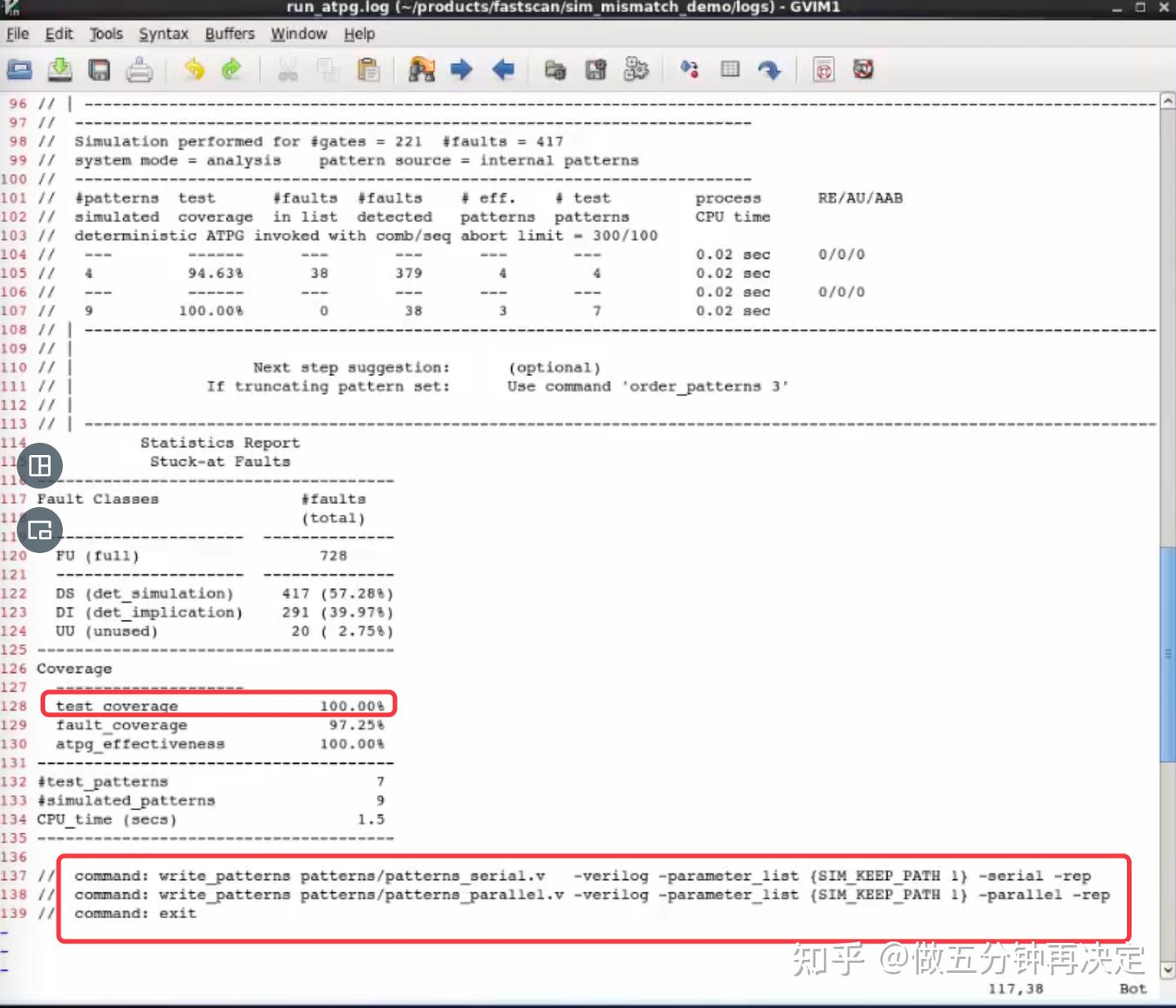The image size is (1176, 1008).
Task: Select line 139 showing command: exit
Action: click(x=135, y=913)
